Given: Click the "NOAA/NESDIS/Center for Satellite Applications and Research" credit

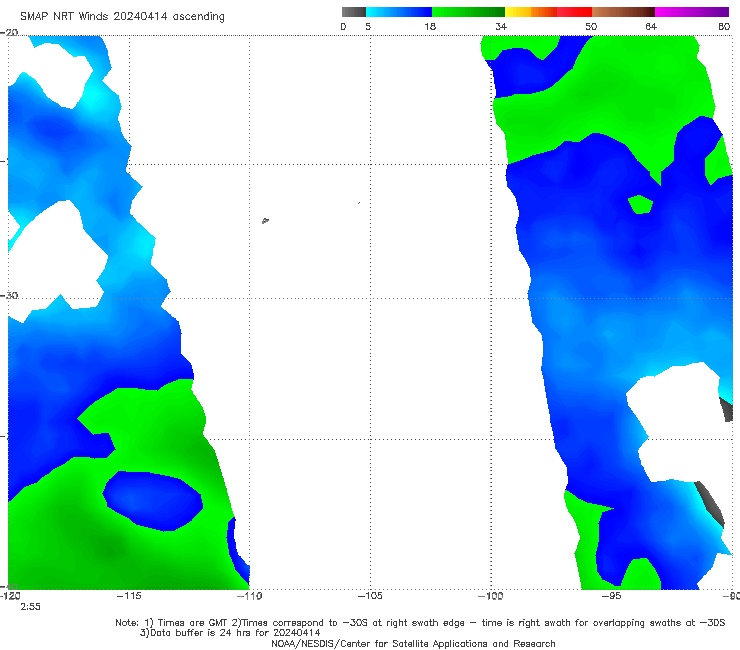Looking at the screenshot, I should coord(413,643).
